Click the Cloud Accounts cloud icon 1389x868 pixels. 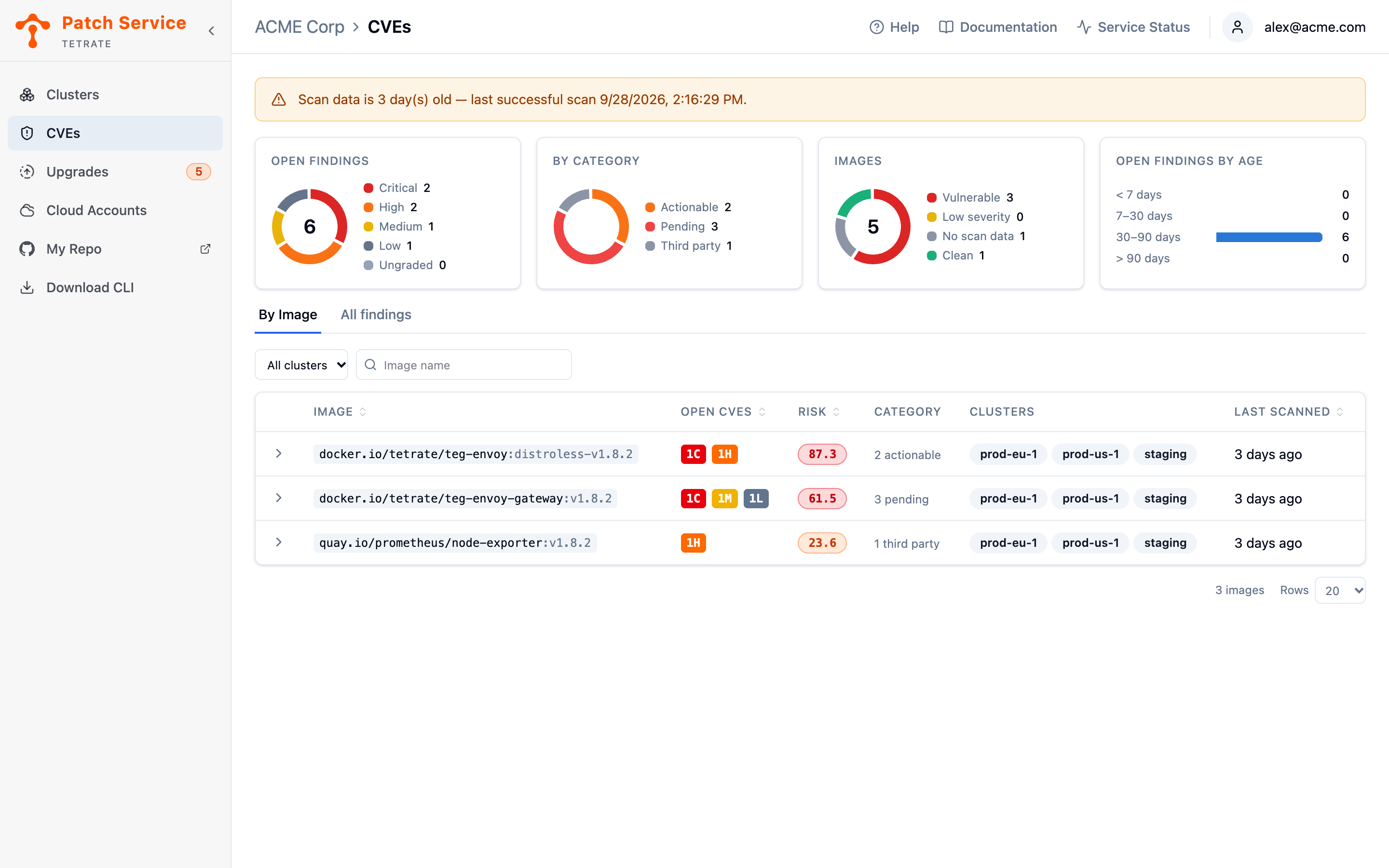[x=27, y=210]
